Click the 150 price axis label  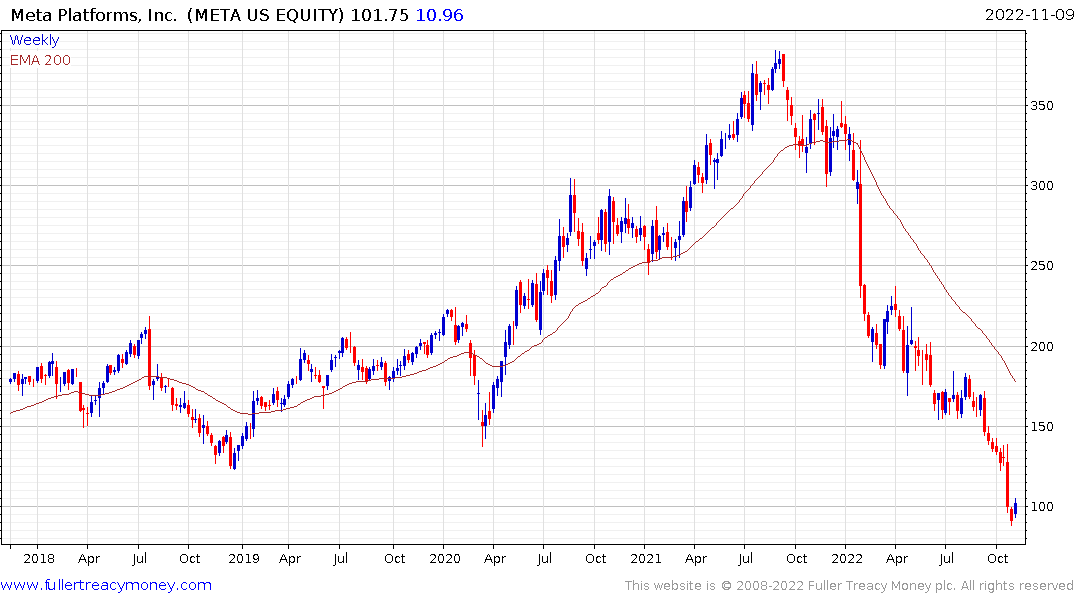click(1042, 427)
